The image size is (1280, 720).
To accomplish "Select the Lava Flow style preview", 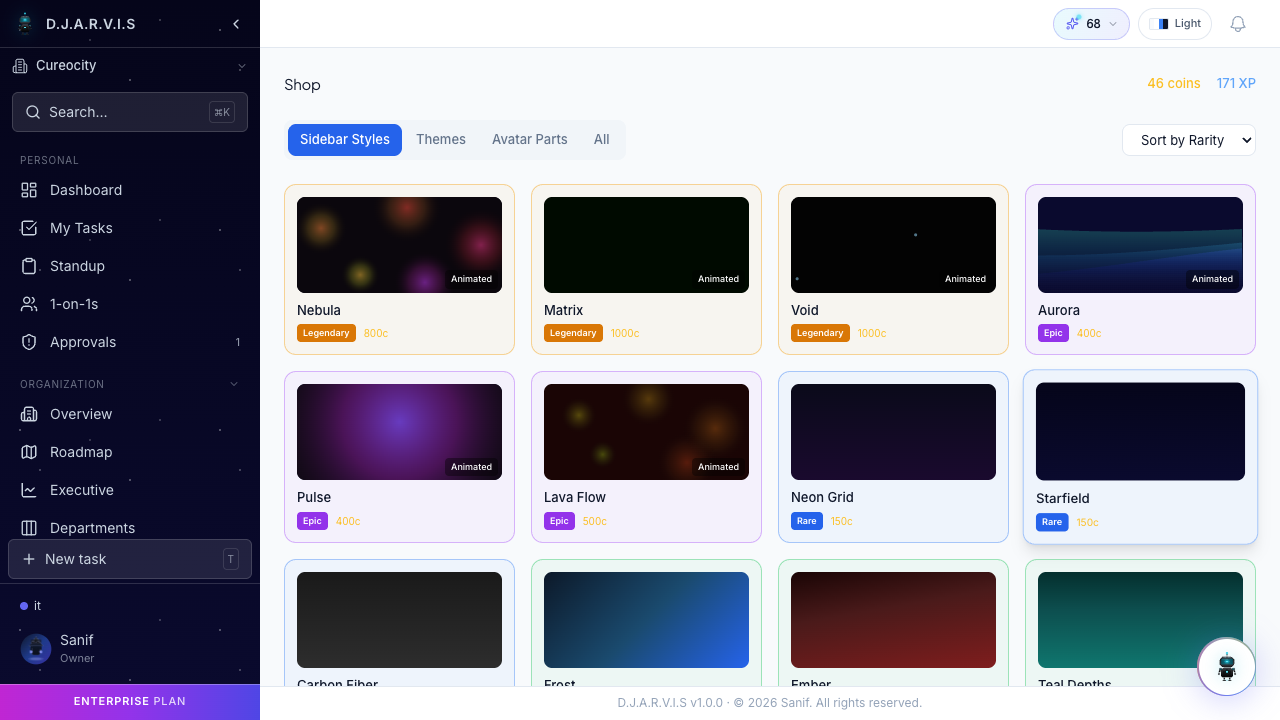I will [646, 432].
